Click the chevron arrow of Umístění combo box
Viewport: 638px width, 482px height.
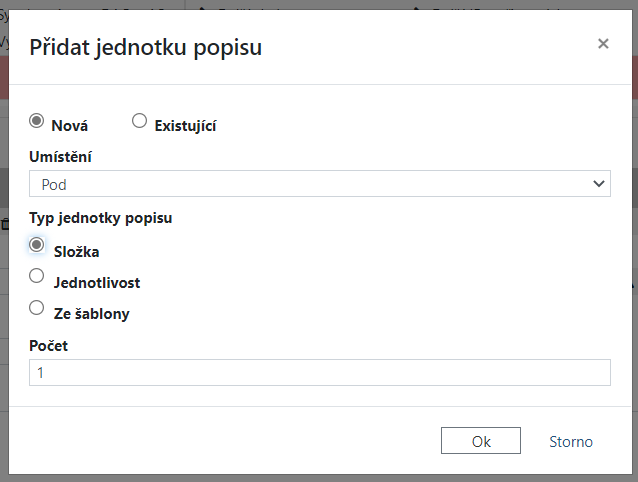(598, 184)
